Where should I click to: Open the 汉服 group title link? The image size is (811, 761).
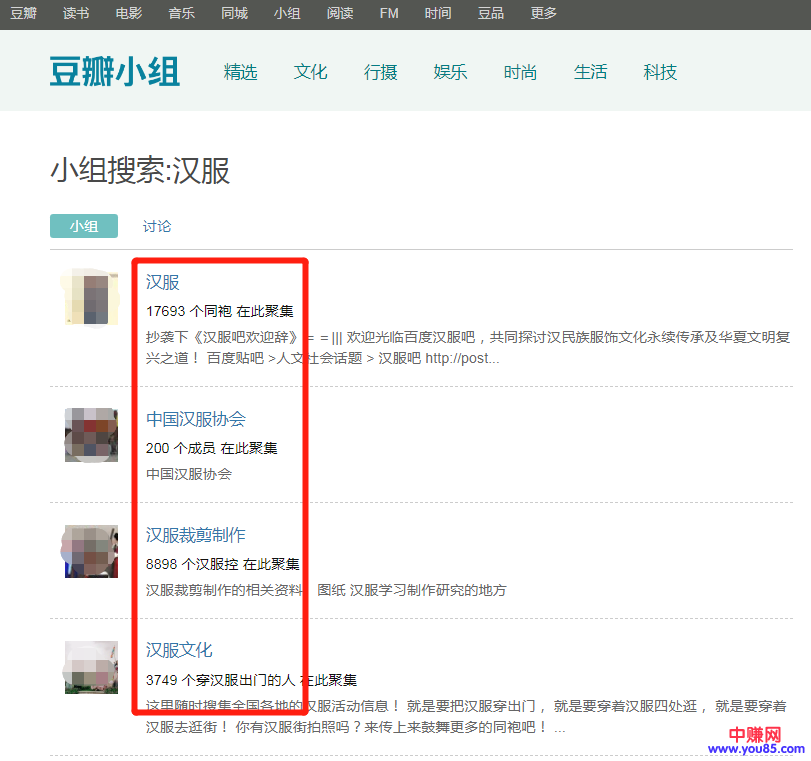[x=163, y=282]
